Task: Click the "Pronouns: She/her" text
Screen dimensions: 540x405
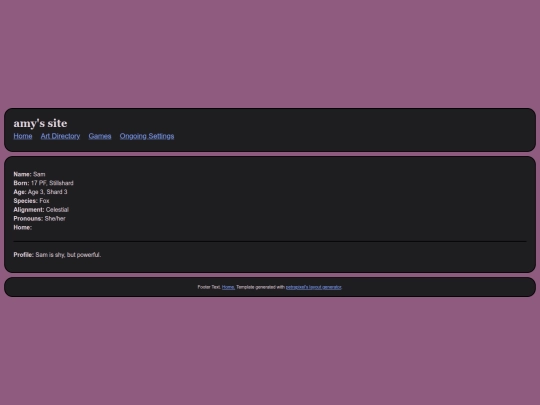Action: point(39,218)
